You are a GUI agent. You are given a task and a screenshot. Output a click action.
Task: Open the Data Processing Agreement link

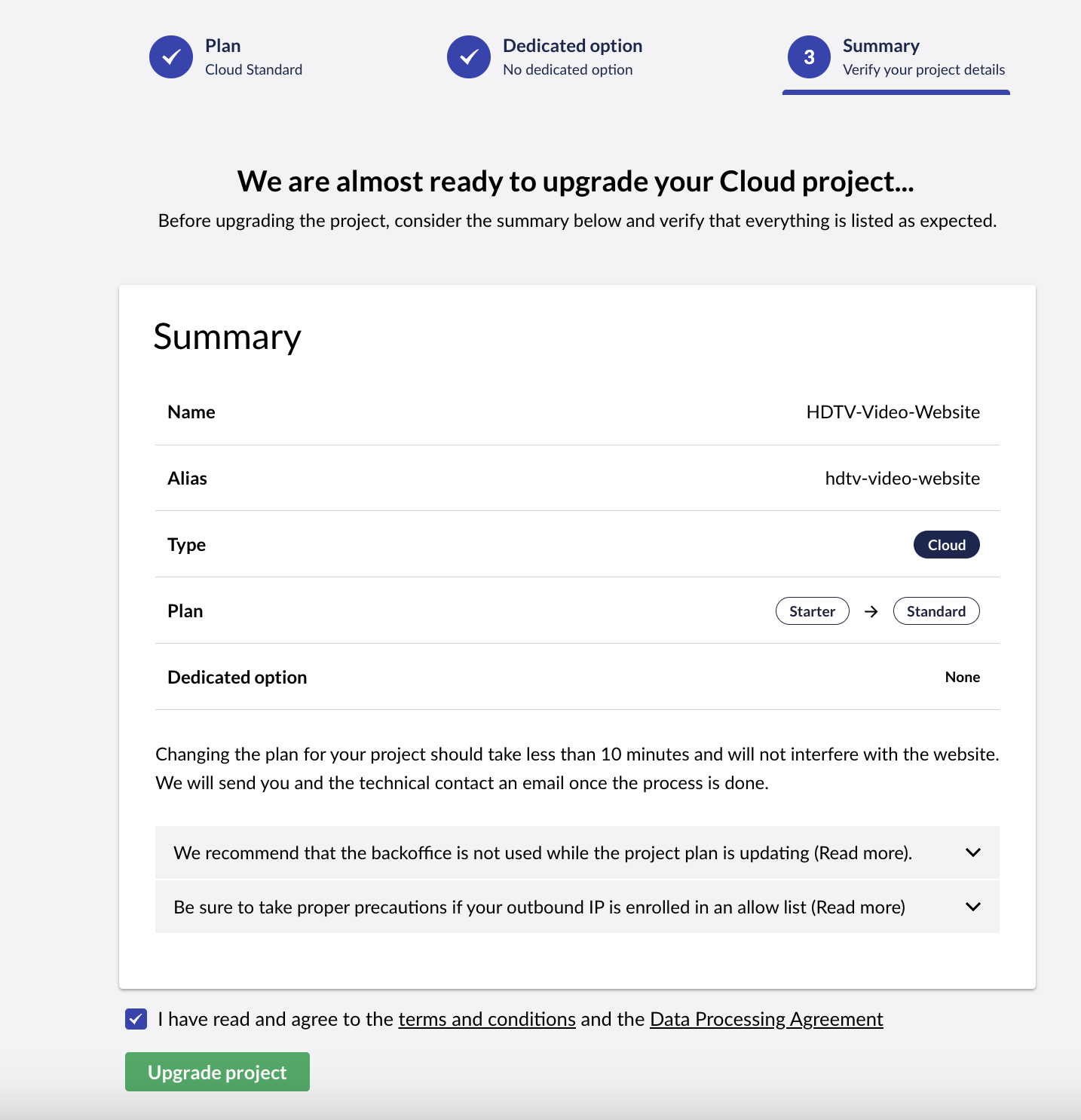coord(767,1019)
